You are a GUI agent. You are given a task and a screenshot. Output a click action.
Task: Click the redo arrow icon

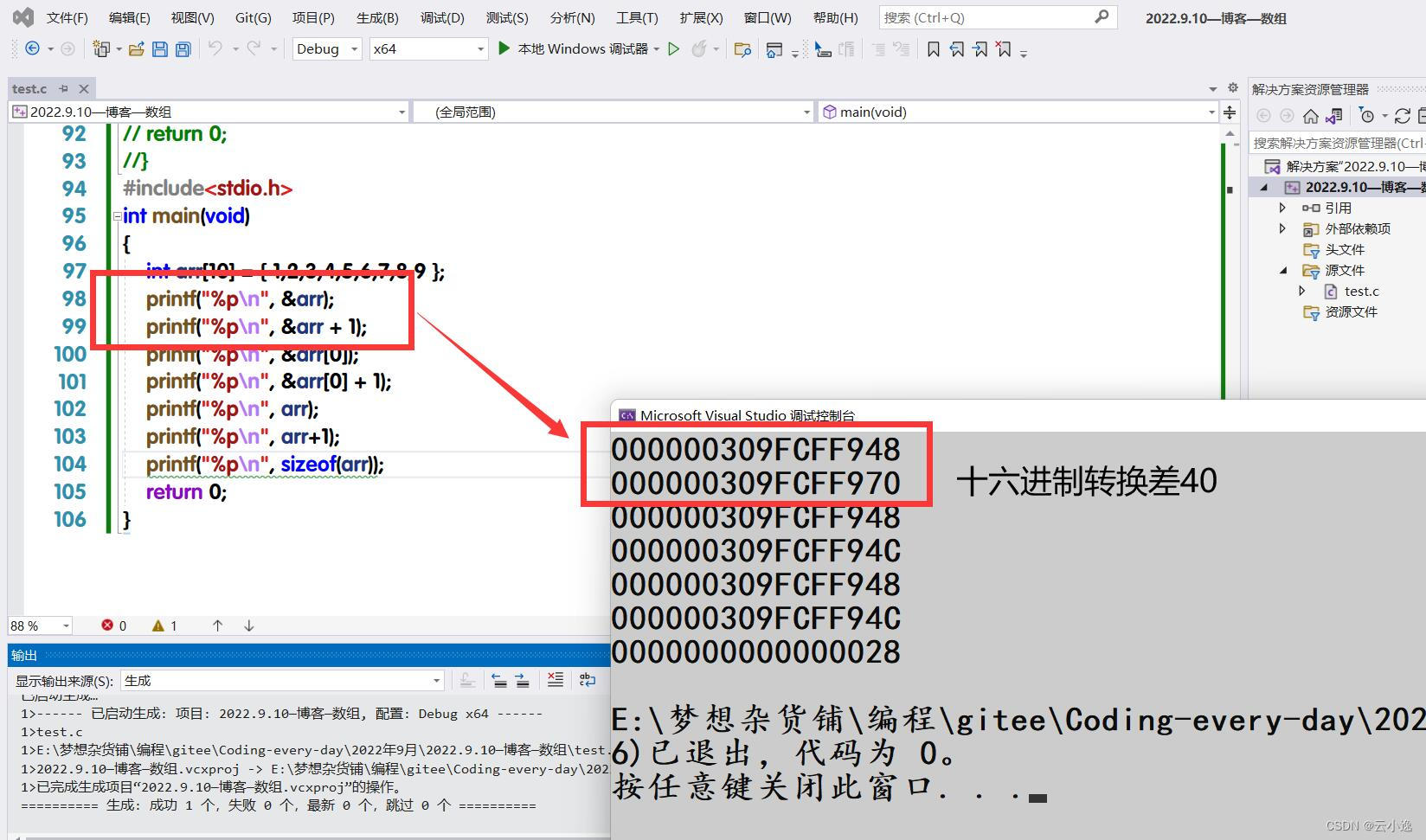click(254, 48)
